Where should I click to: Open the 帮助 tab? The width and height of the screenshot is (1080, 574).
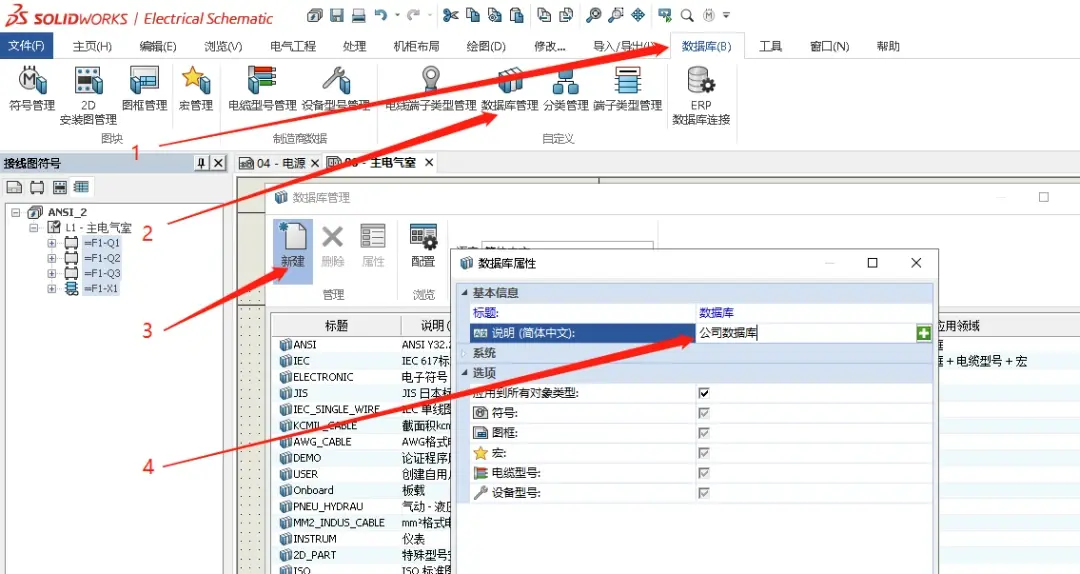coord(888,46)
